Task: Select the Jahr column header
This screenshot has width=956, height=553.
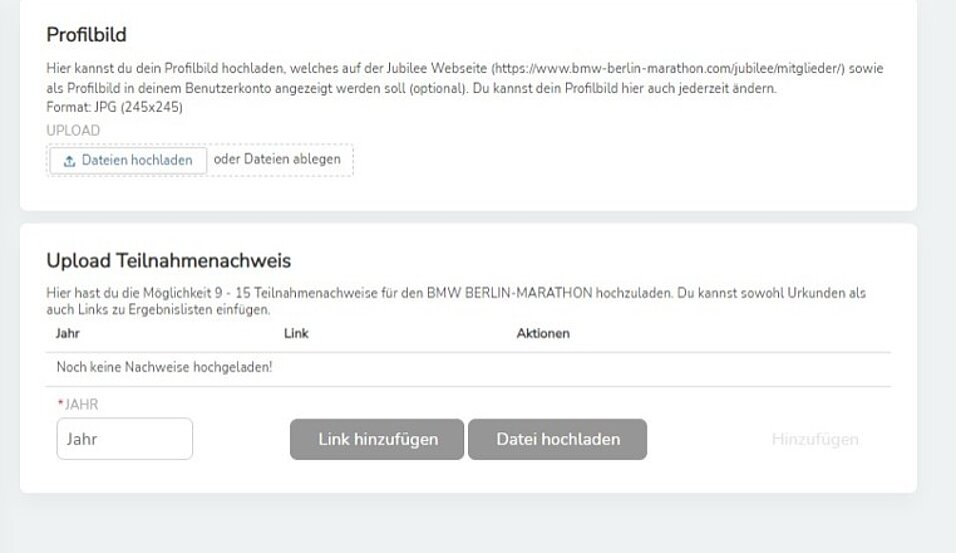Action: pyautogui.click(x=68, y=334)
